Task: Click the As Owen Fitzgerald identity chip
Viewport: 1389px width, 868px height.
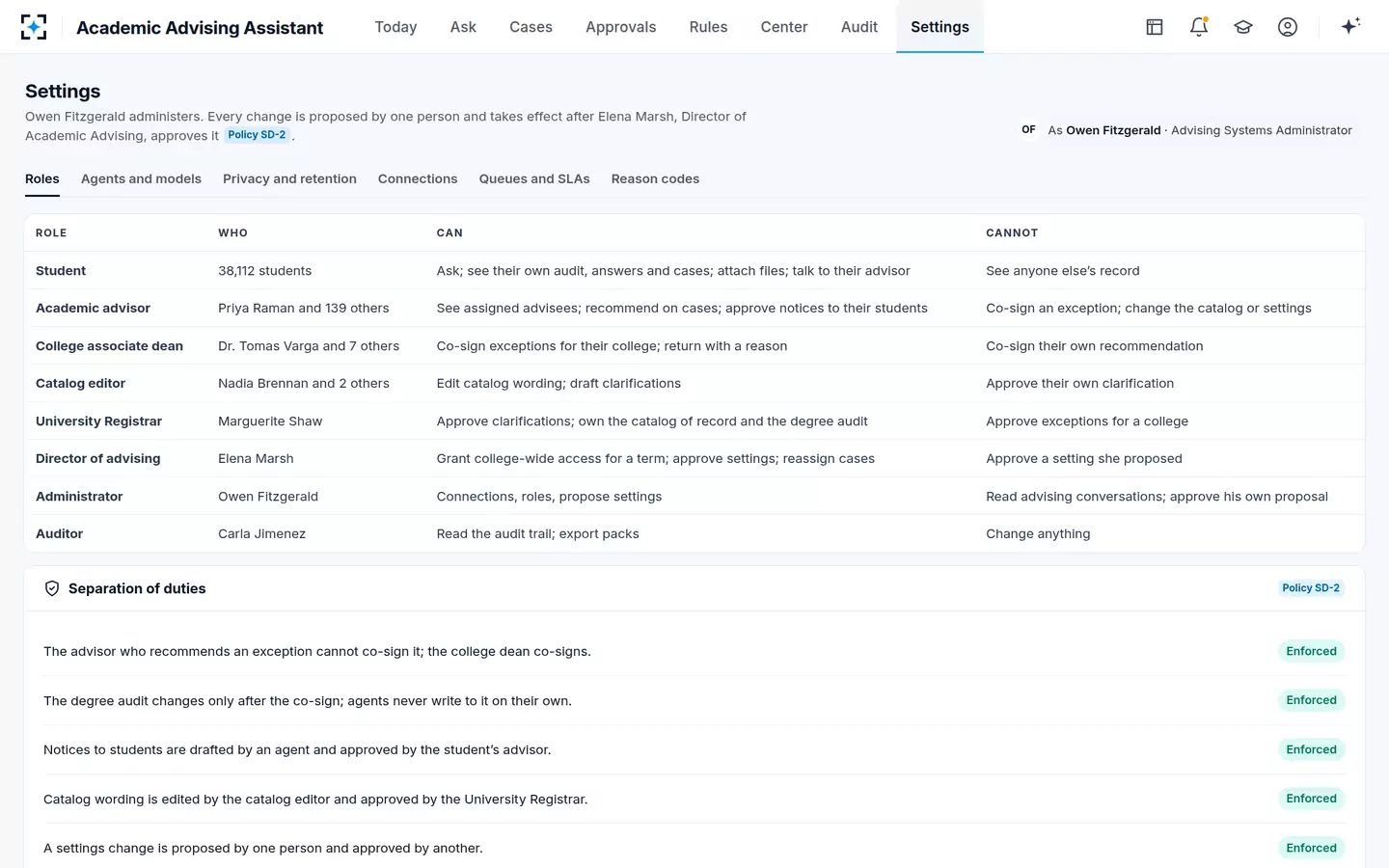Action: [x=1187, y=130]
